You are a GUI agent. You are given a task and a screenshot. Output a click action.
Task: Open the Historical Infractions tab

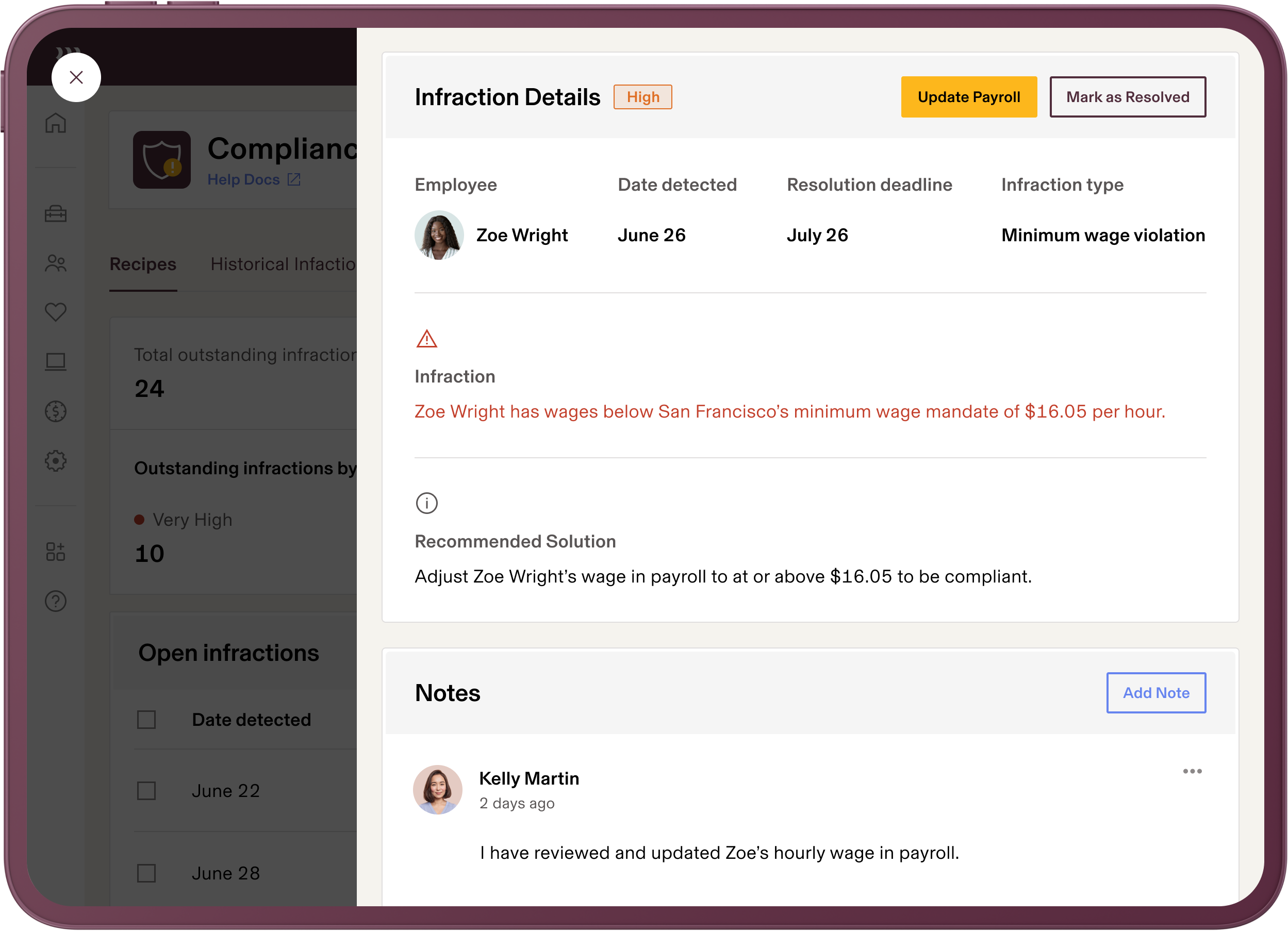[x=284, y=264]
